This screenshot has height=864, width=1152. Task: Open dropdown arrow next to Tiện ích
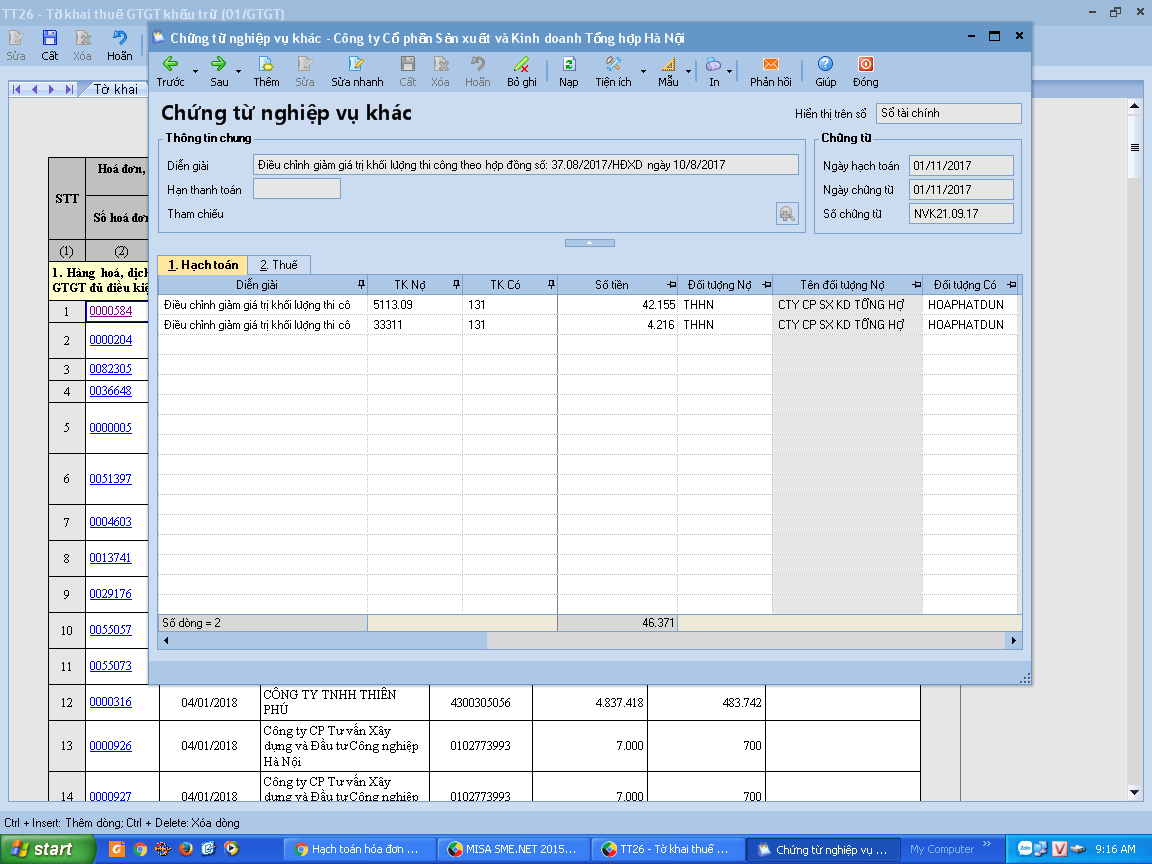coord(643,71)
